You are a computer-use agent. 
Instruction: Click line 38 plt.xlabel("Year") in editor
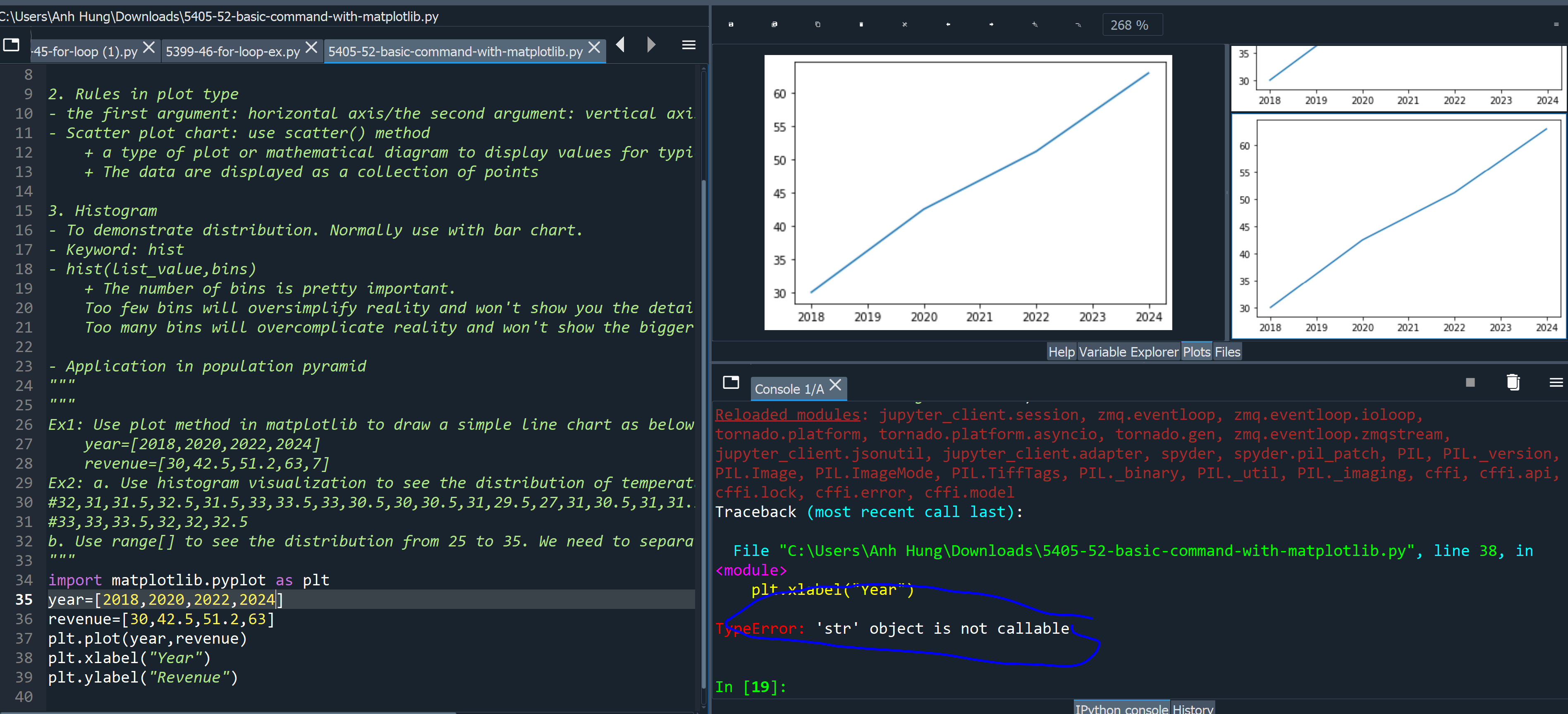(x=129, y=657)
